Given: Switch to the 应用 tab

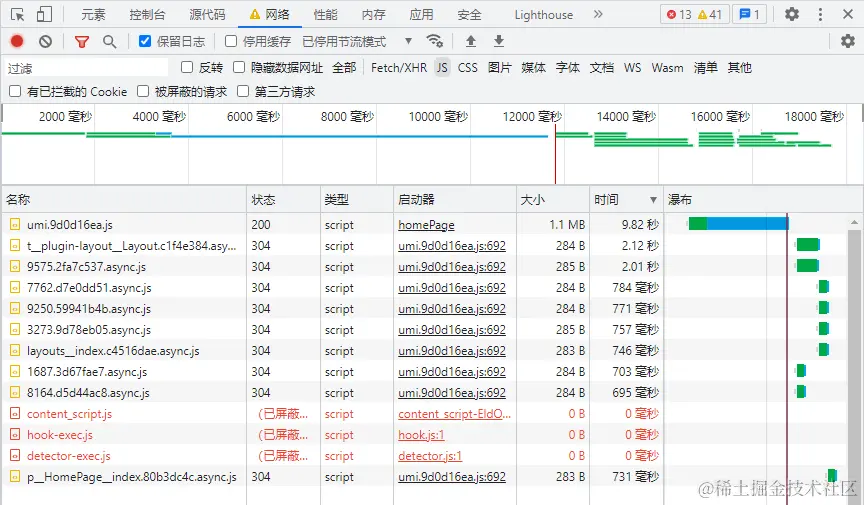Looking at the screenshot, I should (x=421, y=15).
